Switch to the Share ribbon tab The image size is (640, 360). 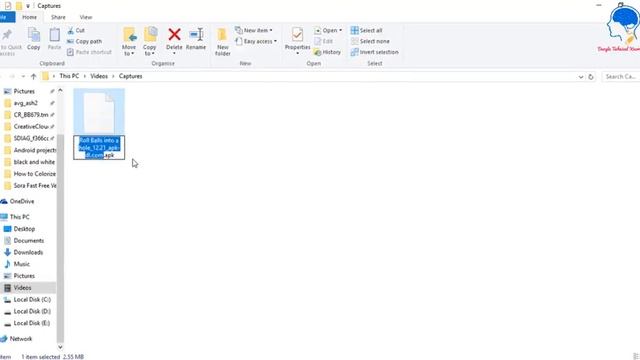pyautogui.click(x=58, y=17)
